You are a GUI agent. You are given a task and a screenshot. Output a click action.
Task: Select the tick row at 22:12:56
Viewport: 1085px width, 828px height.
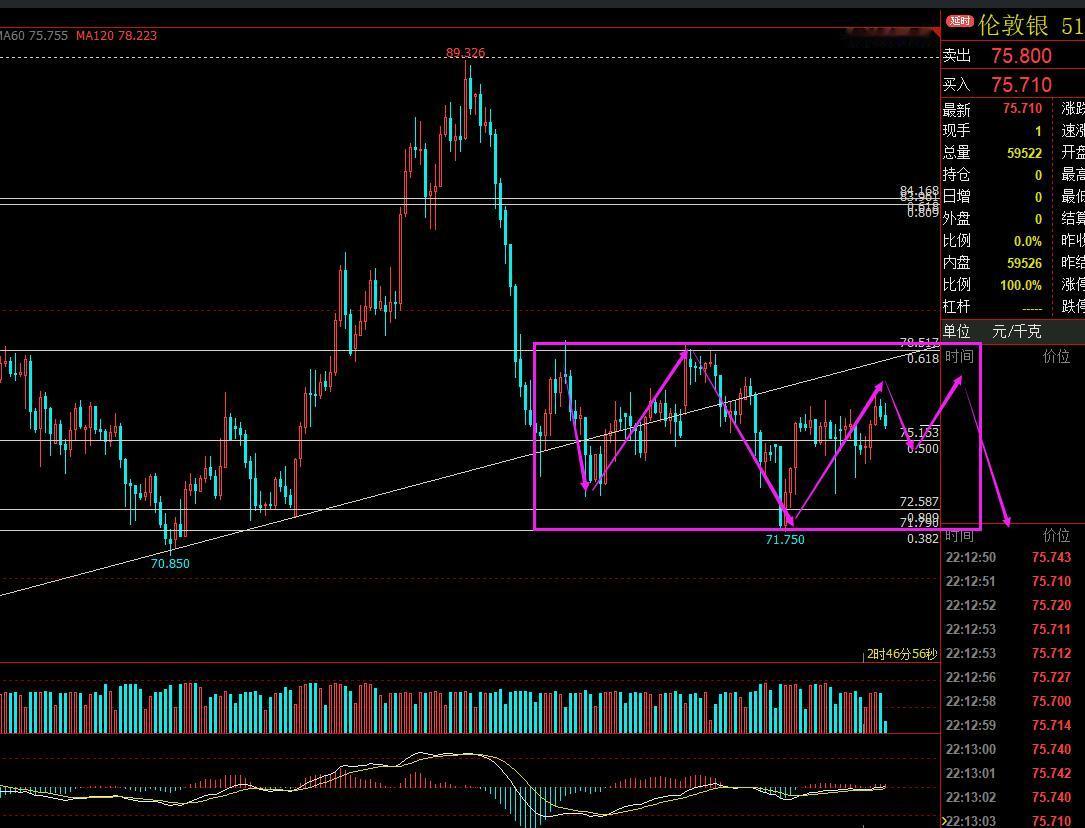(x=1012, y=677)
